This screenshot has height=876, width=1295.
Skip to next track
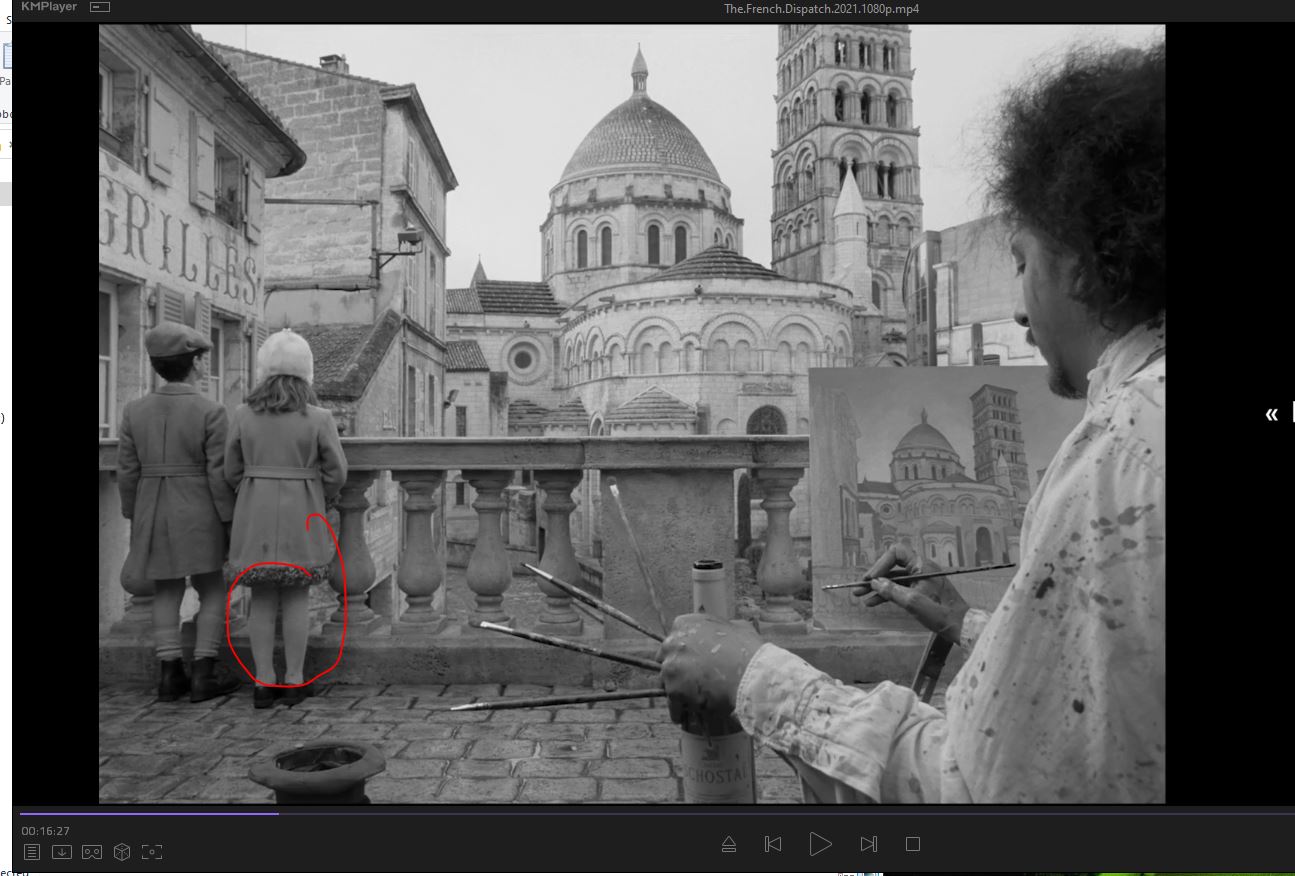click(x=868, y=844)
